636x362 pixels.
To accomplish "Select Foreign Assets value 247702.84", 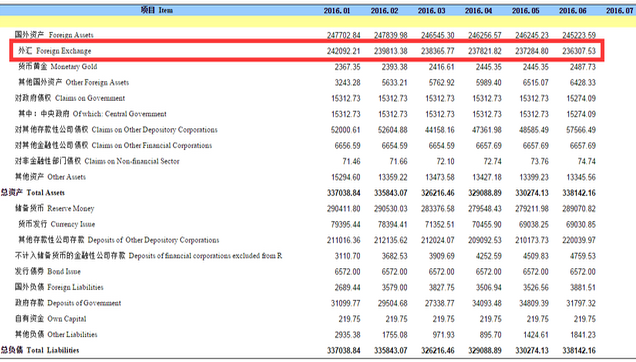I will coord(343,35).
